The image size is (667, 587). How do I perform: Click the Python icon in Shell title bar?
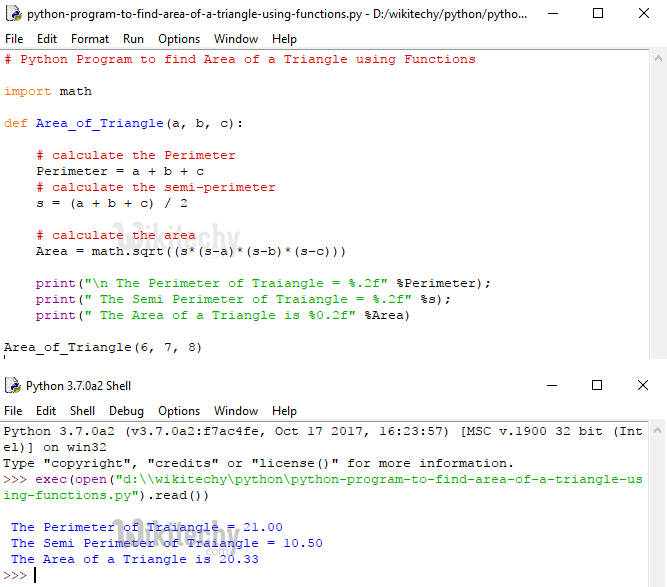(13, 386)
